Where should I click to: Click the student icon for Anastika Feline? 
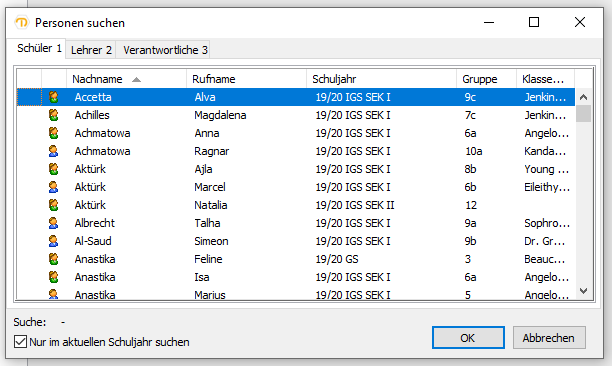(53, 259)
